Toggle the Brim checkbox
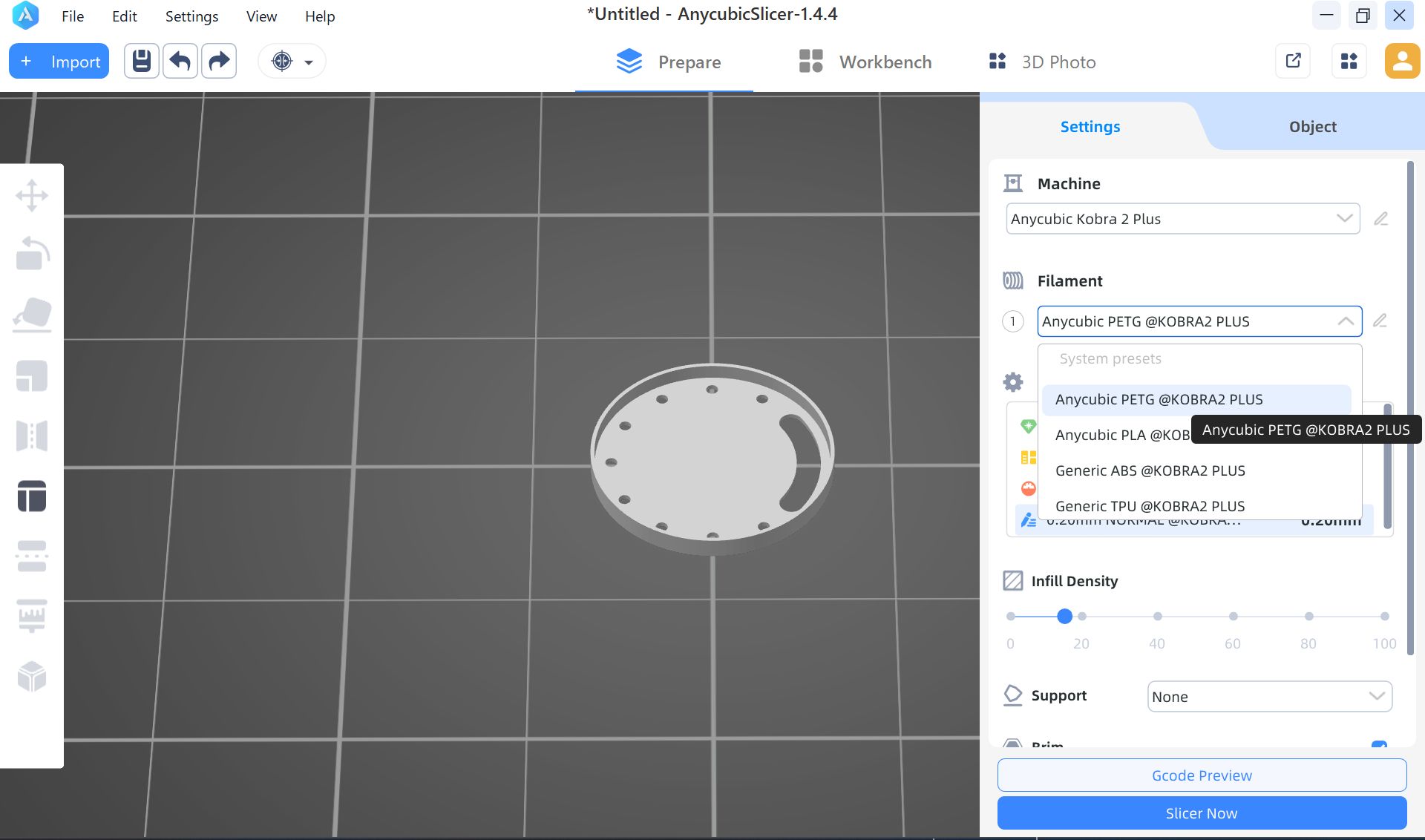 coord(1379,744)
